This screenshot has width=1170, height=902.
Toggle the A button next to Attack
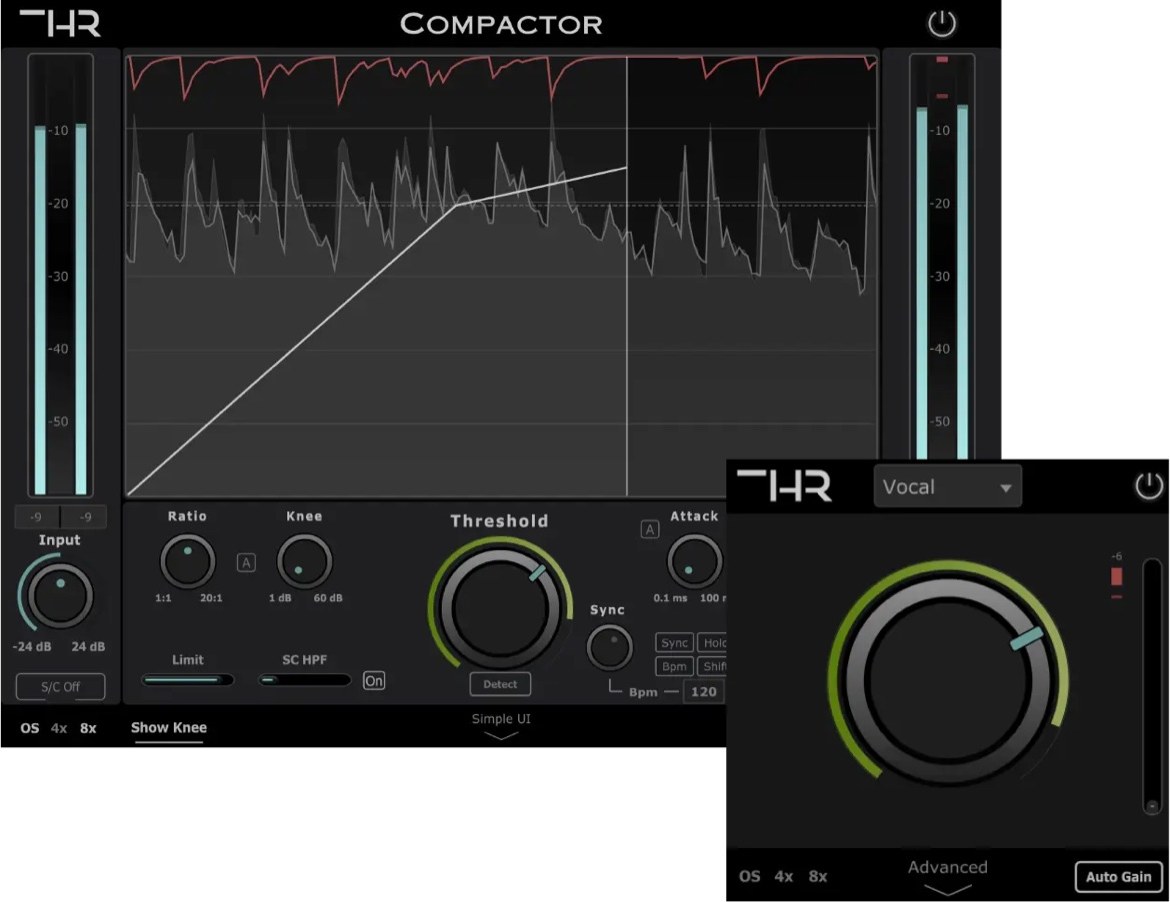tap(650, 530)
